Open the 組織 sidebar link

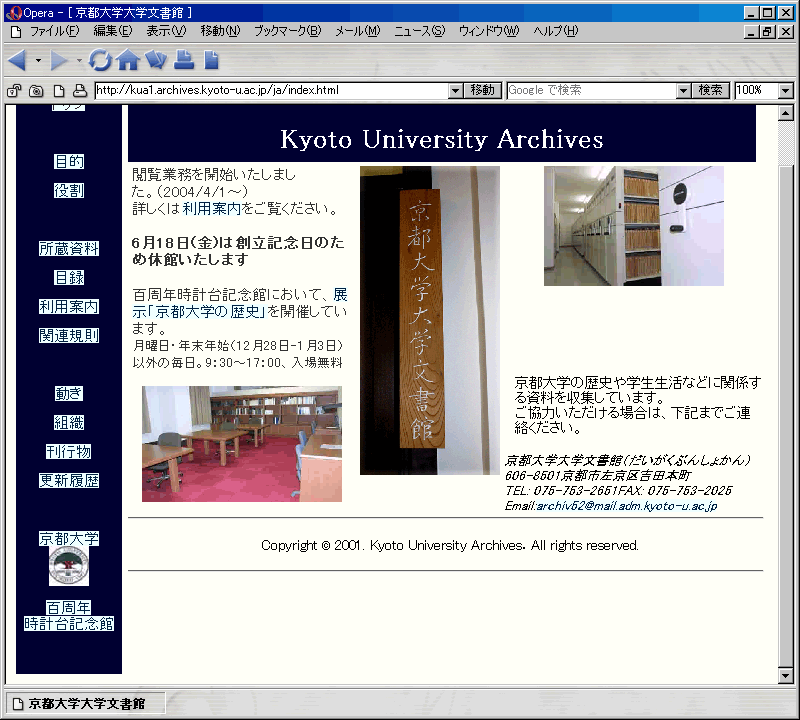(69, 423)
